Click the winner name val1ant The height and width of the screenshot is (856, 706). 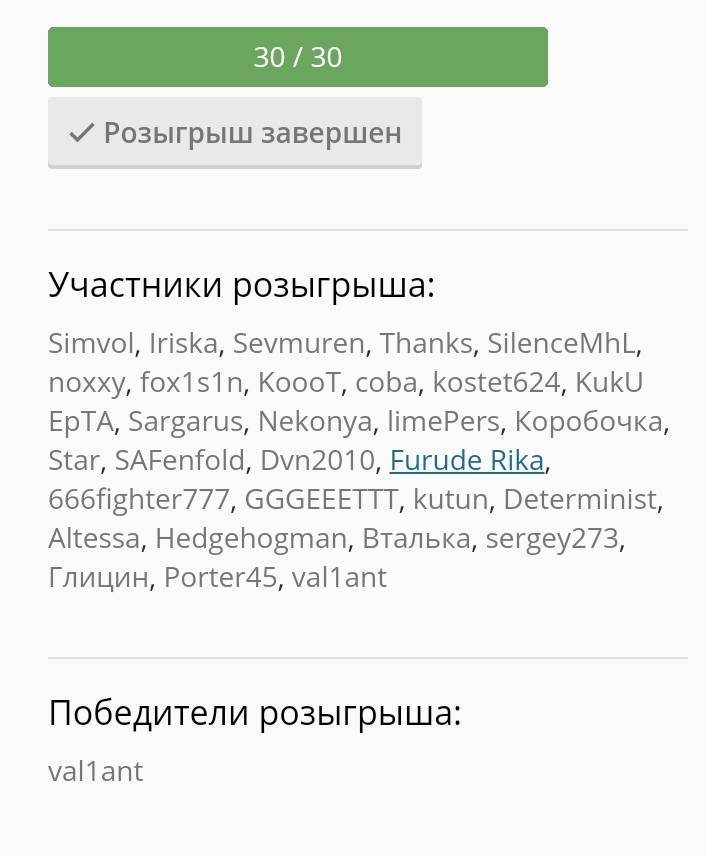click(96, 771)
